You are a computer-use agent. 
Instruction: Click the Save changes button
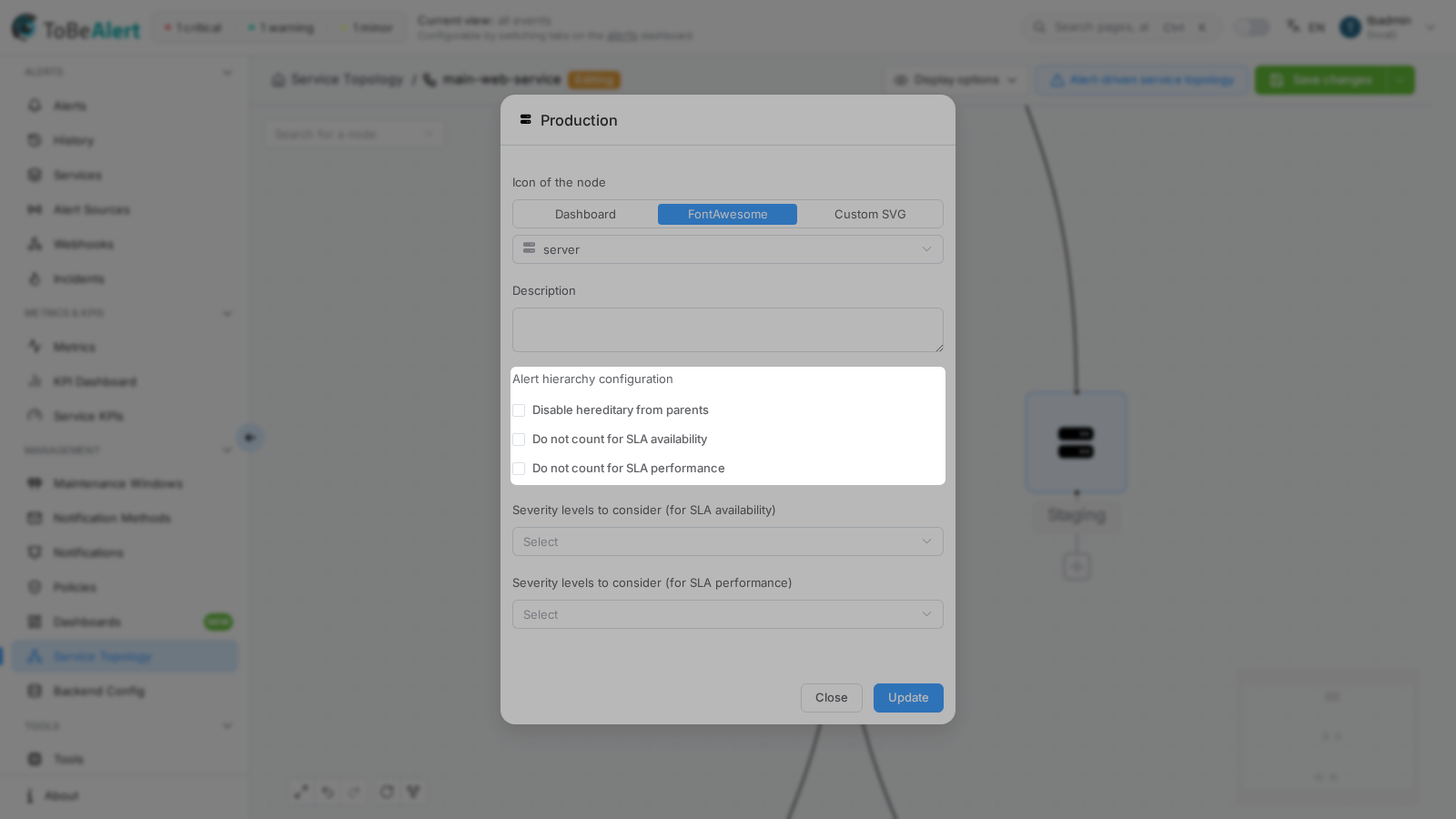point(1321,80)
